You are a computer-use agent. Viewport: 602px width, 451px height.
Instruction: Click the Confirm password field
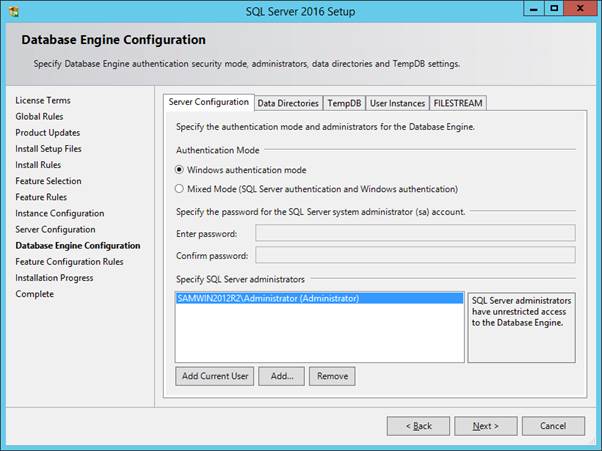pyautogui.click(x=415, y=255)
